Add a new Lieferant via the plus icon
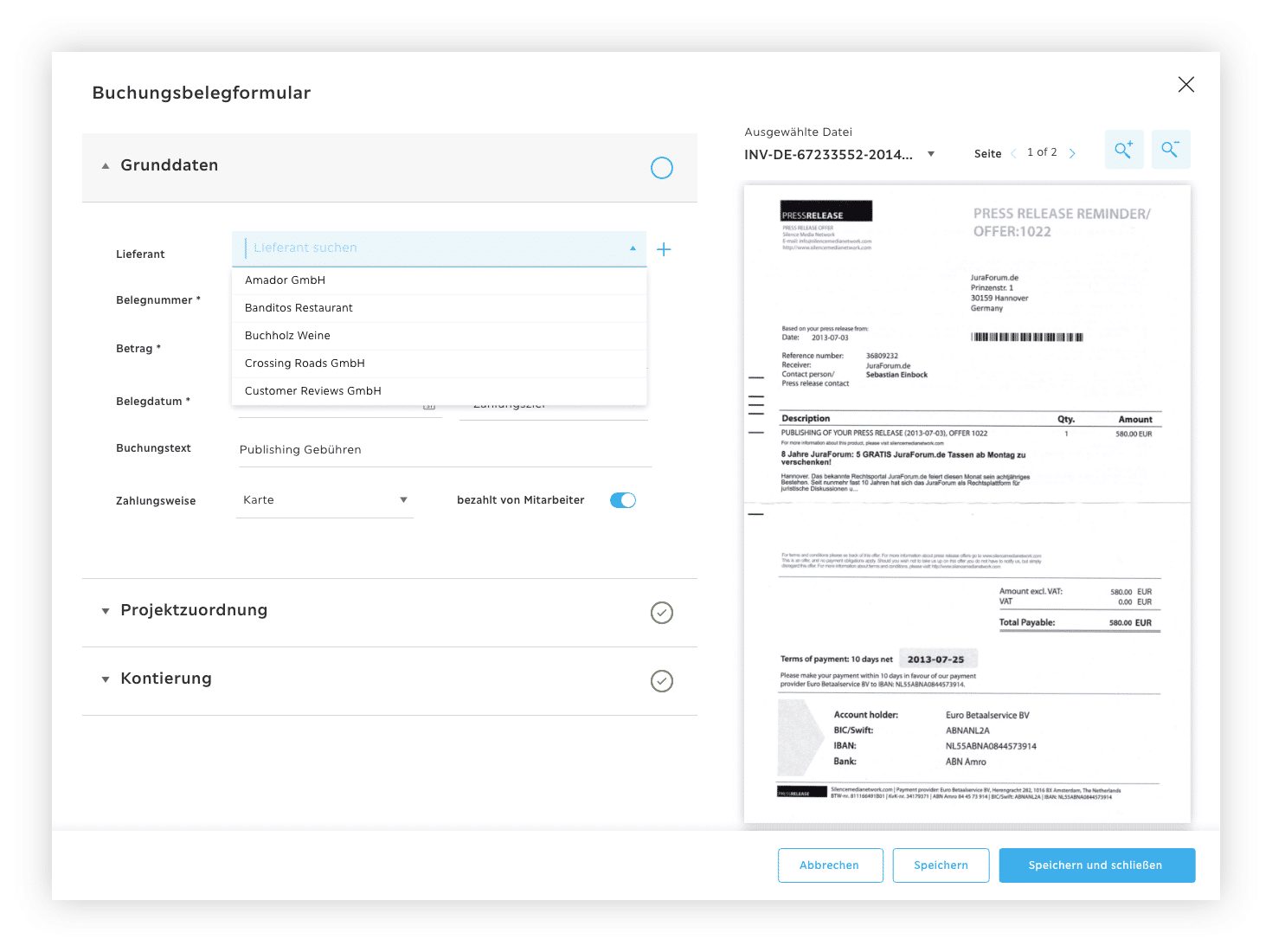The height and width of the screenshot is (952, 1272). coord(664,248)
